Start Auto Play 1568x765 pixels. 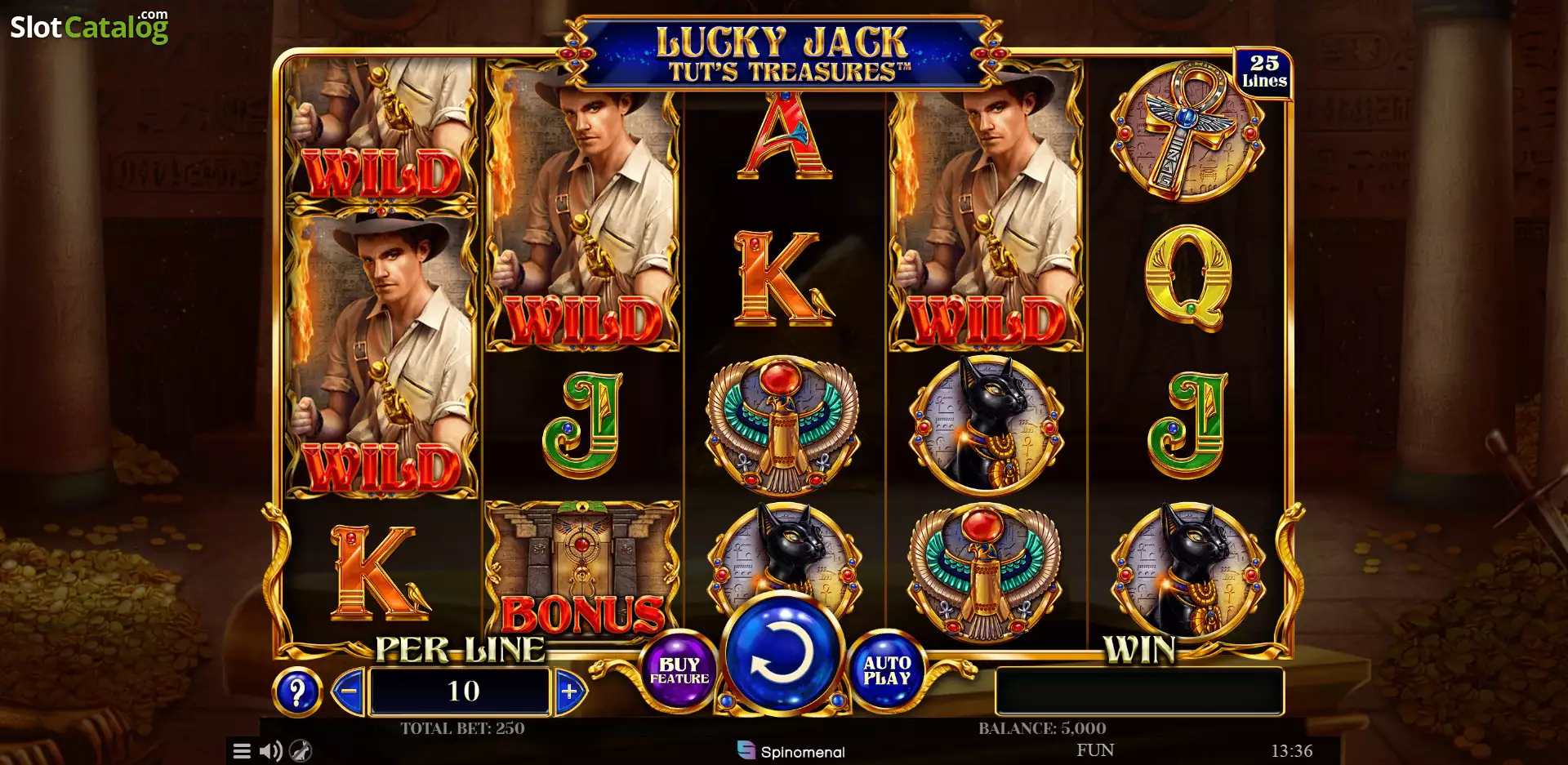pos(887,670)
